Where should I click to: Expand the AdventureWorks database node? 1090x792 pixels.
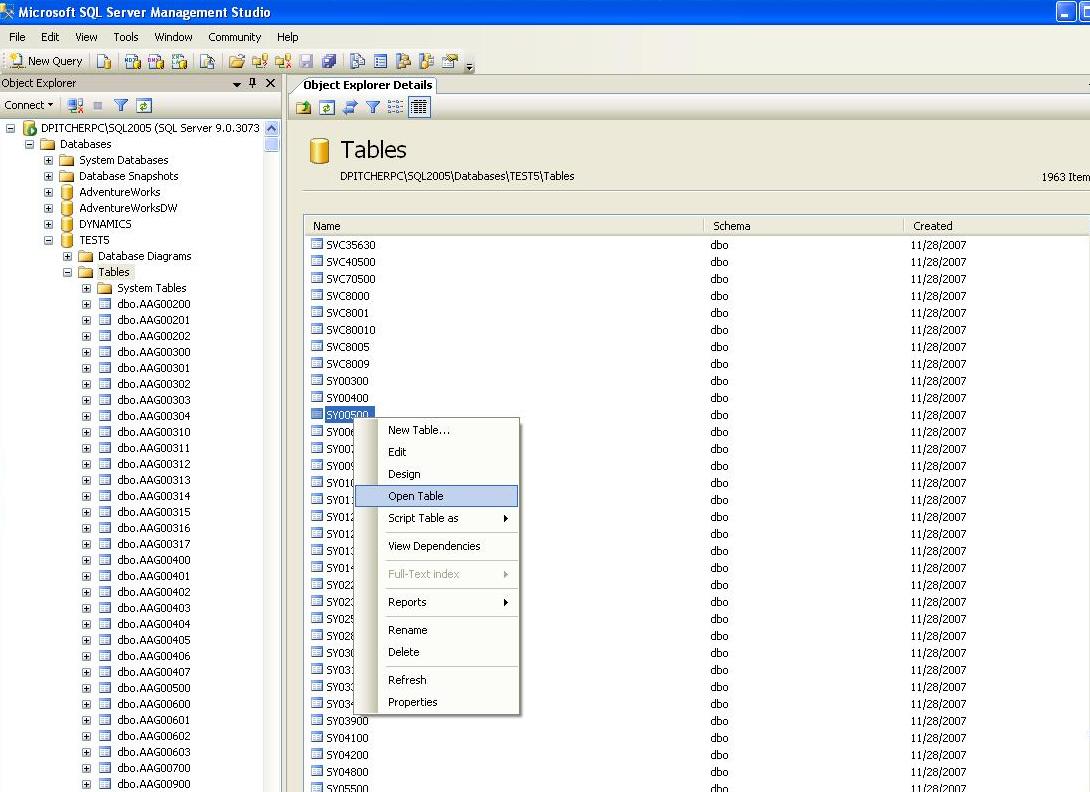[49, 192]
